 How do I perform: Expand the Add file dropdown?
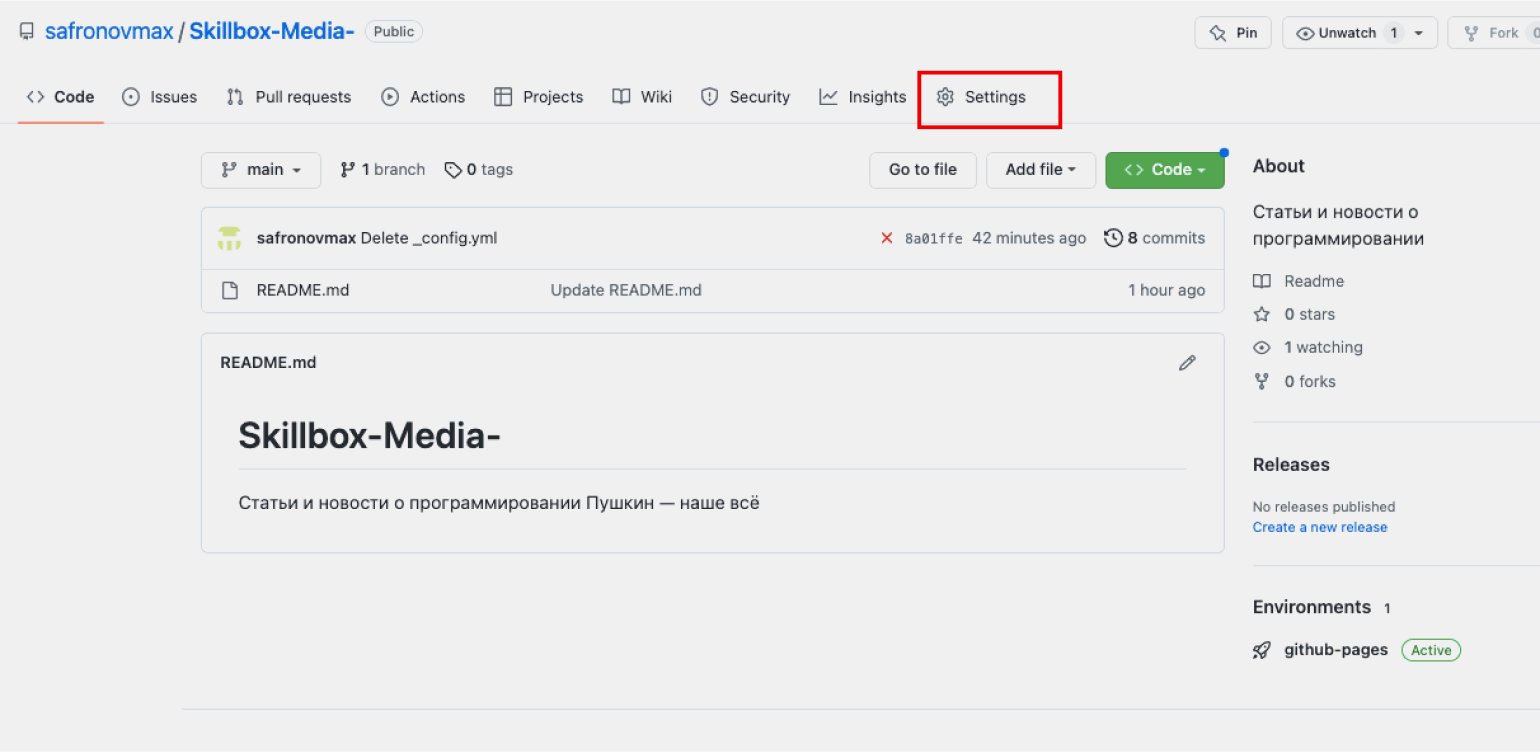click(x=1041, y=170)
